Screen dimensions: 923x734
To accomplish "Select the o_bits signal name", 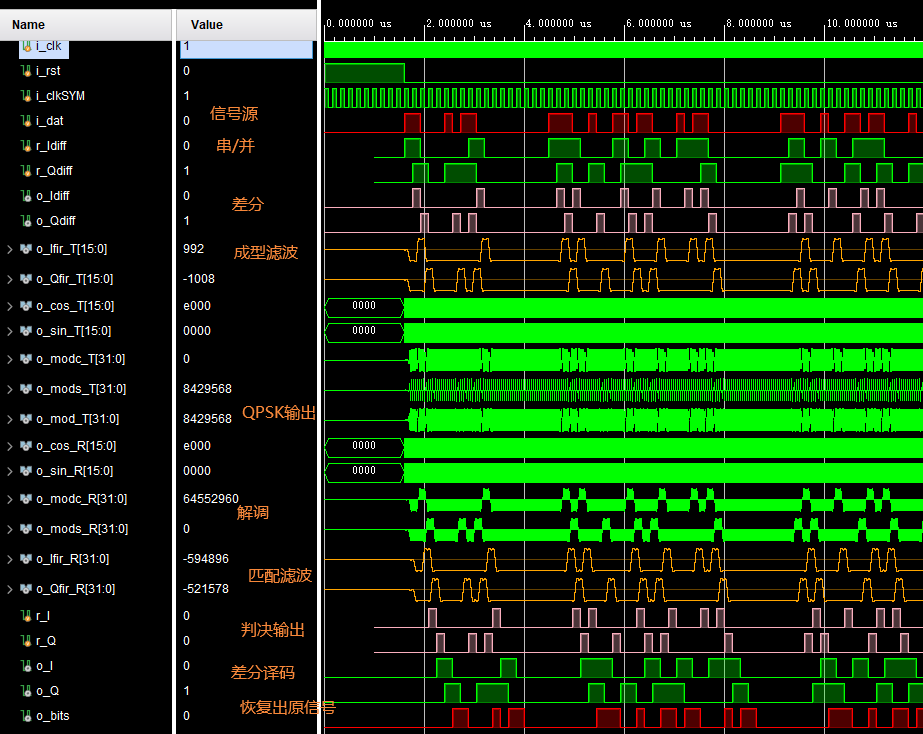I will [52, 716].
